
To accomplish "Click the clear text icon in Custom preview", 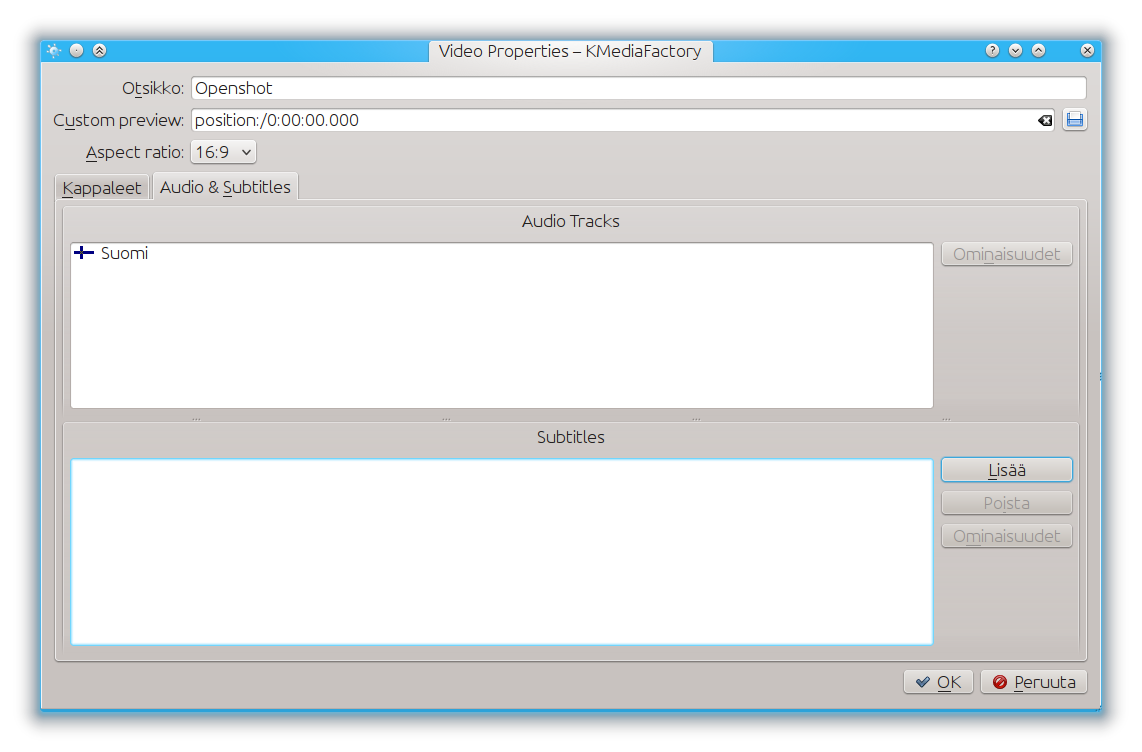I will tap(1044, 121).
